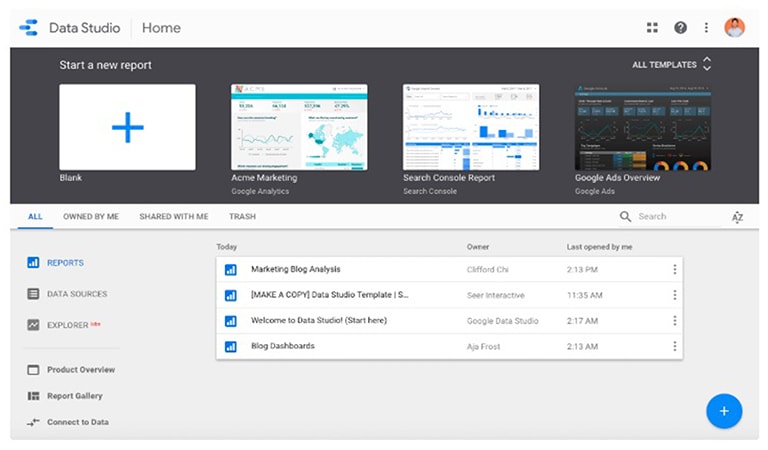This screenshot has width=768, height=450.
Task: Select REPORTS in the sidebar
Action: [x=65, y=263]
